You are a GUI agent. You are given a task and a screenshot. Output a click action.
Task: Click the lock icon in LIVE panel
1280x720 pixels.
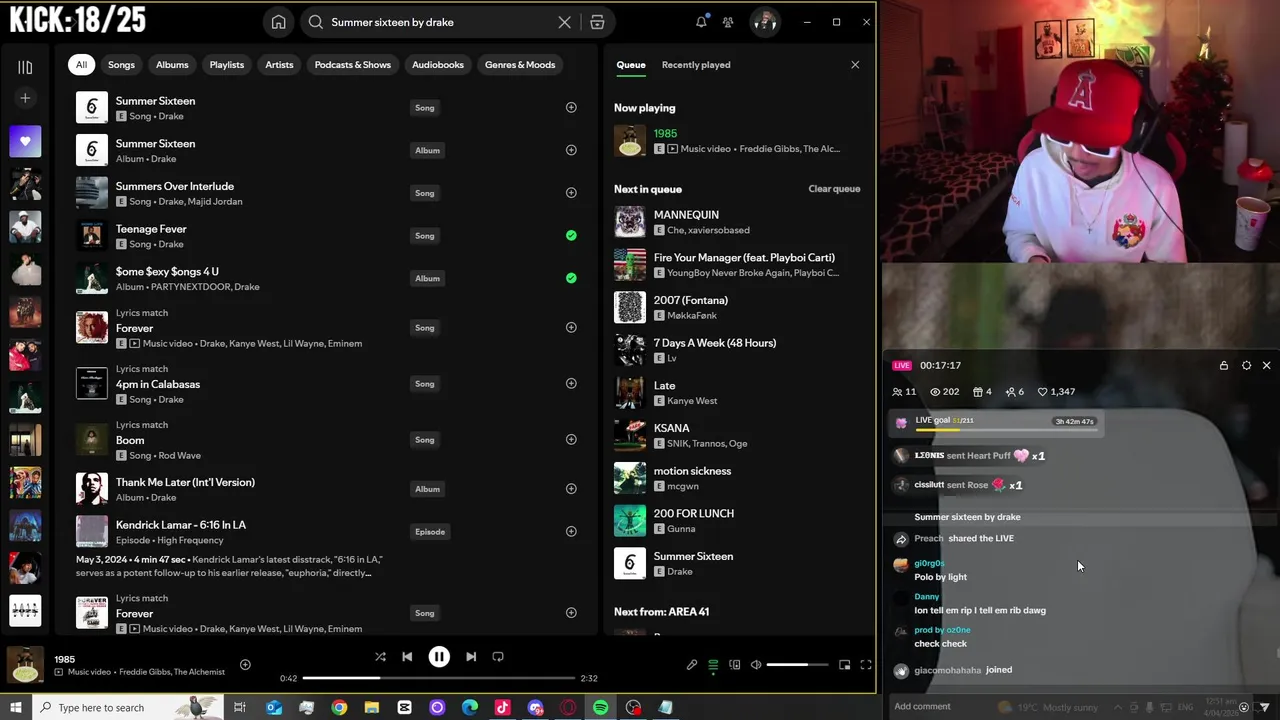coord(1224,366)
